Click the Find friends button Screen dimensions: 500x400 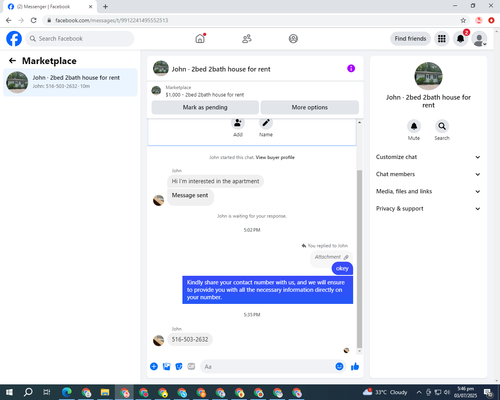pos(410,39)
